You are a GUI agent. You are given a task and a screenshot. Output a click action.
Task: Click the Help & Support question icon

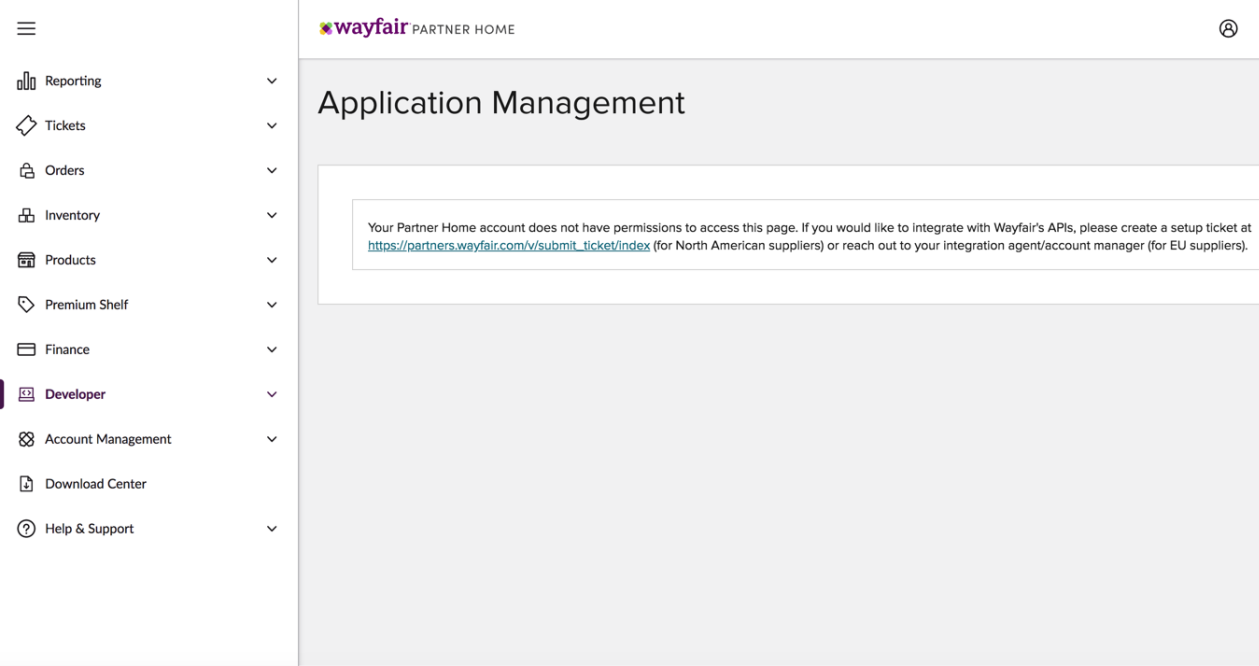coord(26,529)
